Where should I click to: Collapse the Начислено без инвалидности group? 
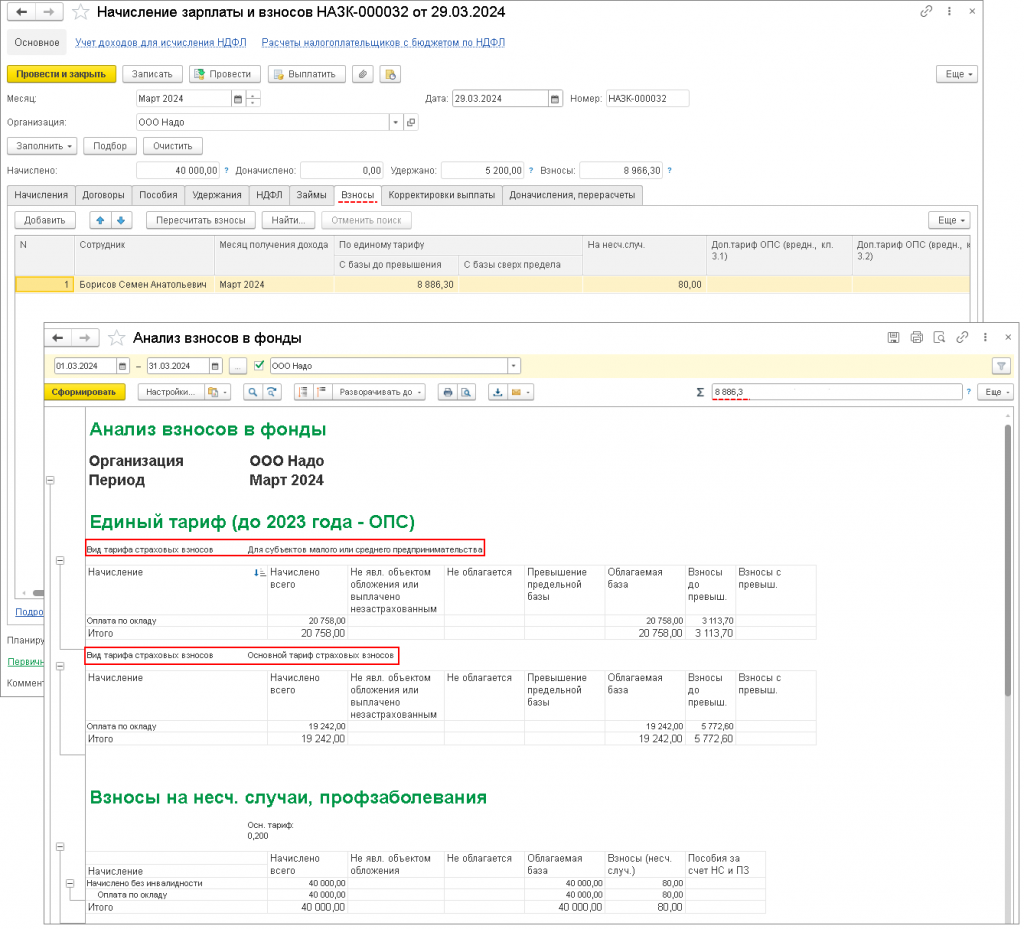71,883
